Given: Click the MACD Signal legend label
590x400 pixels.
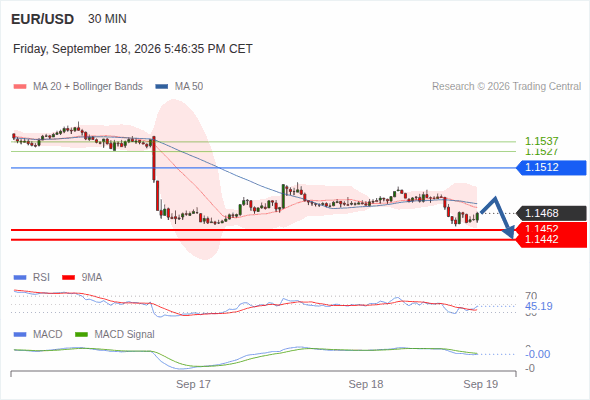Looking at the screenshot, I should (125, 335).
